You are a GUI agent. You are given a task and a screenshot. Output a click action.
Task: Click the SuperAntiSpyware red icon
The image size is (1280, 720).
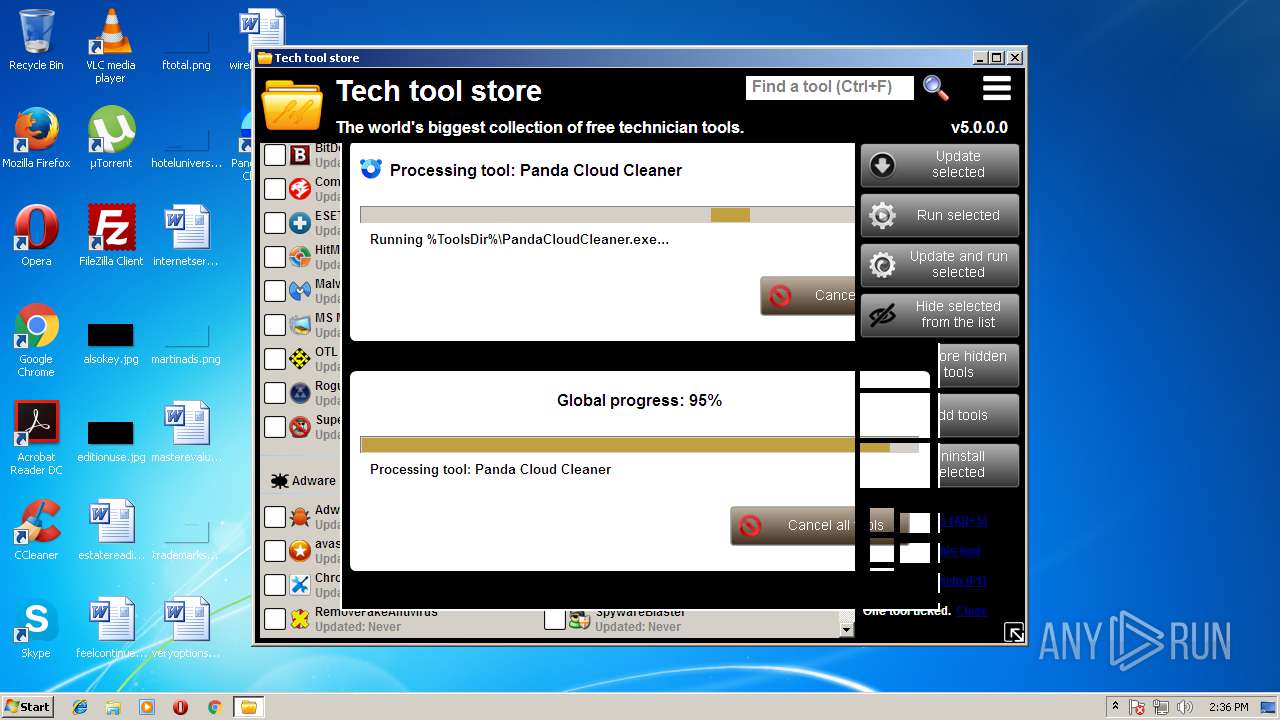click(300, 427)
